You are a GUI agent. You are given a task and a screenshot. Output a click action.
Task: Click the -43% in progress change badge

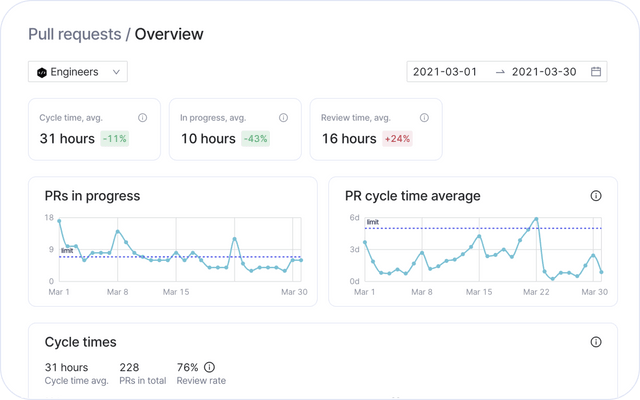(254, 139)
